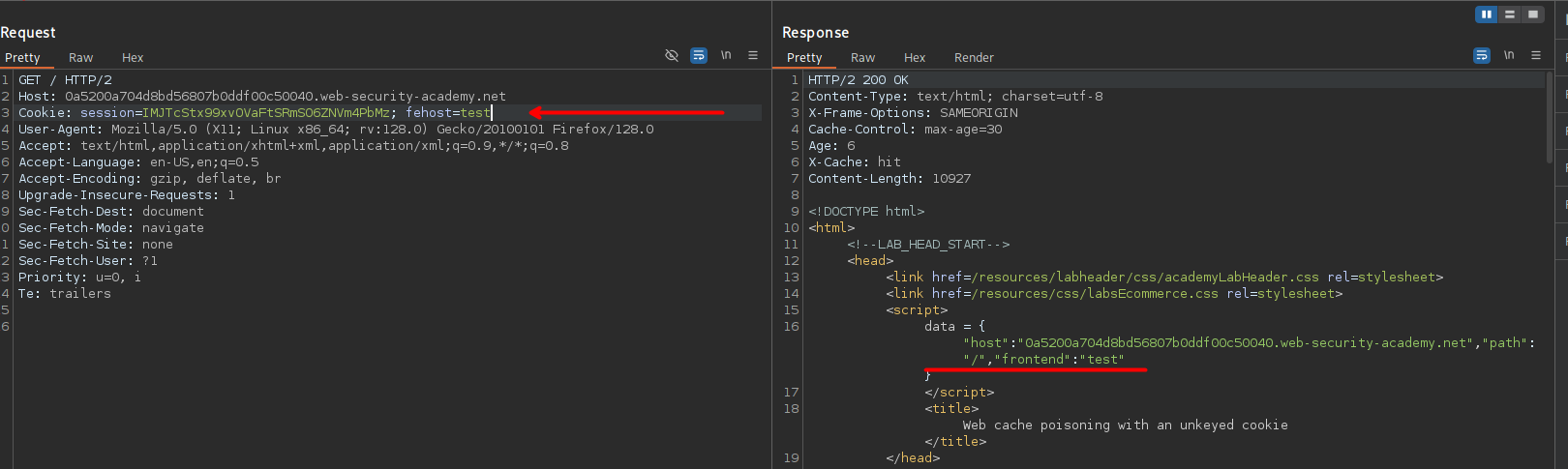The width and height of the screenshot is (1568, 469).
Task: Click the 'HTTP/2 200 OK' response status line
Action: [x=859, y=80]
